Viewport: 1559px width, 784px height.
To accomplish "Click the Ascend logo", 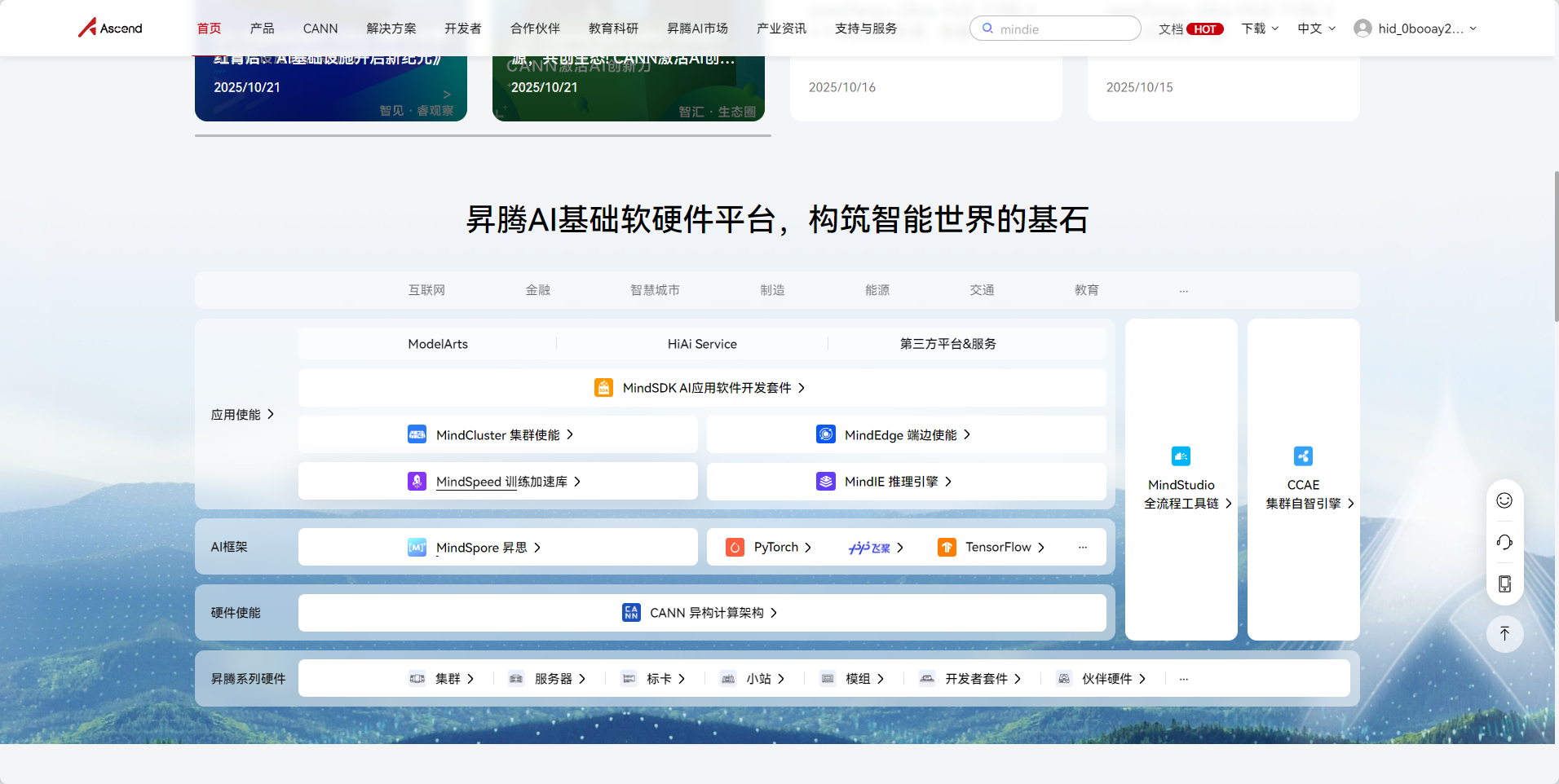I will [110, 28].
